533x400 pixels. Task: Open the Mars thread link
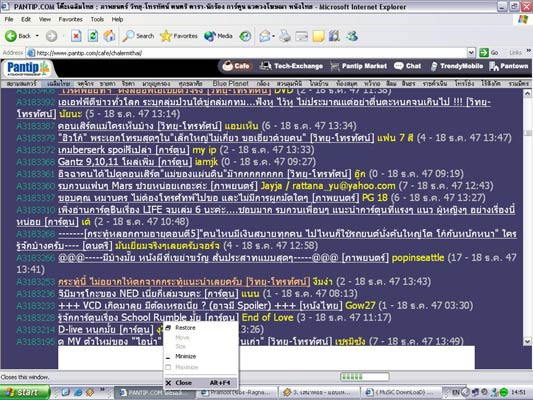pos(158,186)
